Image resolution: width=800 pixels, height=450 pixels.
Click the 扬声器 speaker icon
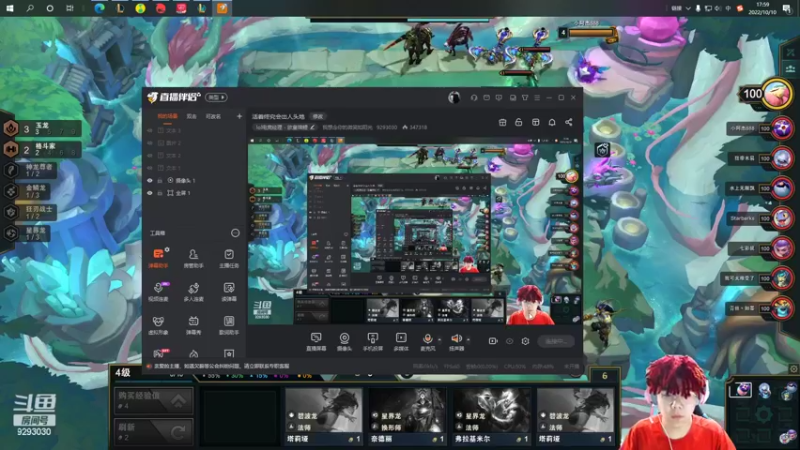456,338
